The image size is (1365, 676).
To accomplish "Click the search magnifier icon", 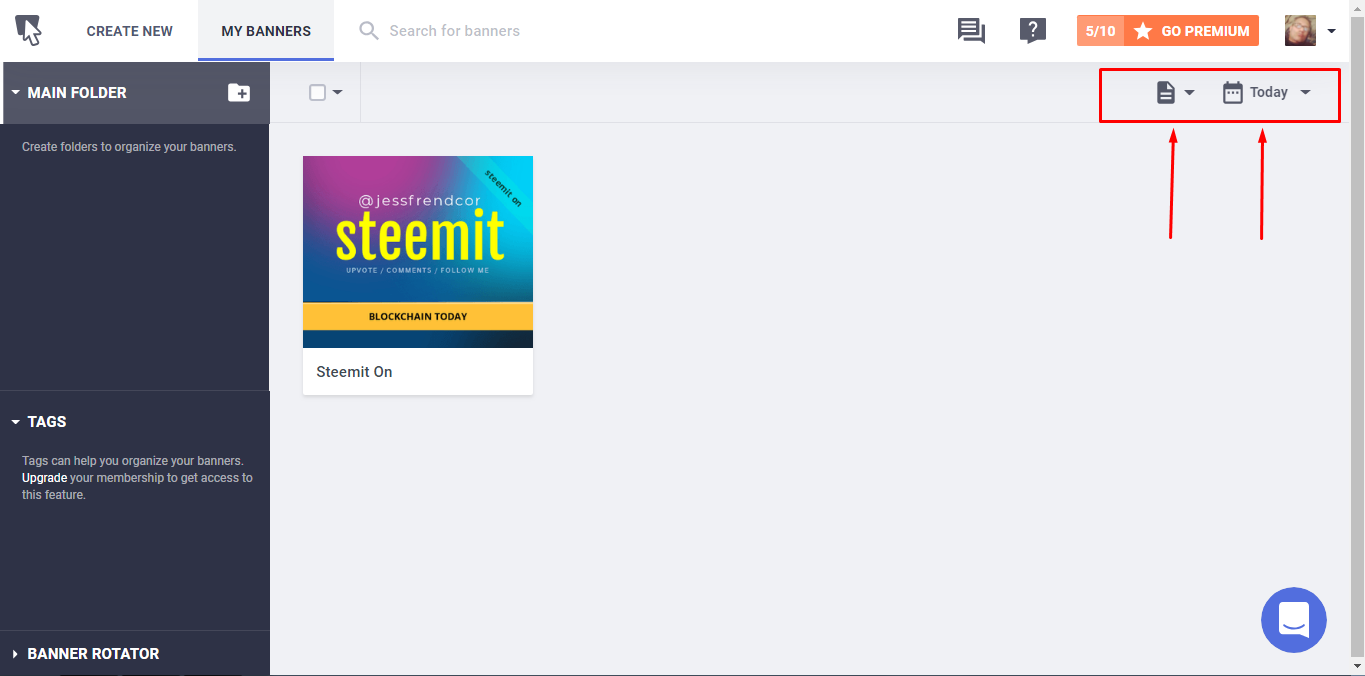I will 369,31.
